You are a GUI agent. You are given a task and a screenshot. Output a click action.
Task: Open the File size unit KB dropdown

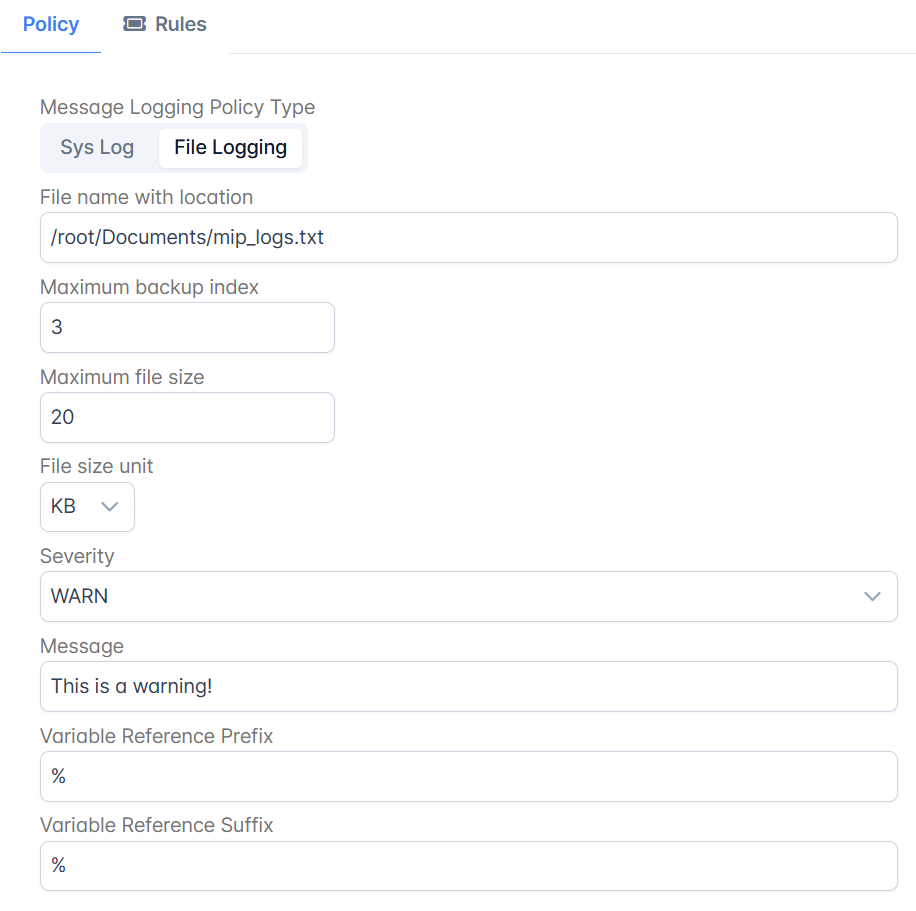pyautogui.click(x=88, y=507)
